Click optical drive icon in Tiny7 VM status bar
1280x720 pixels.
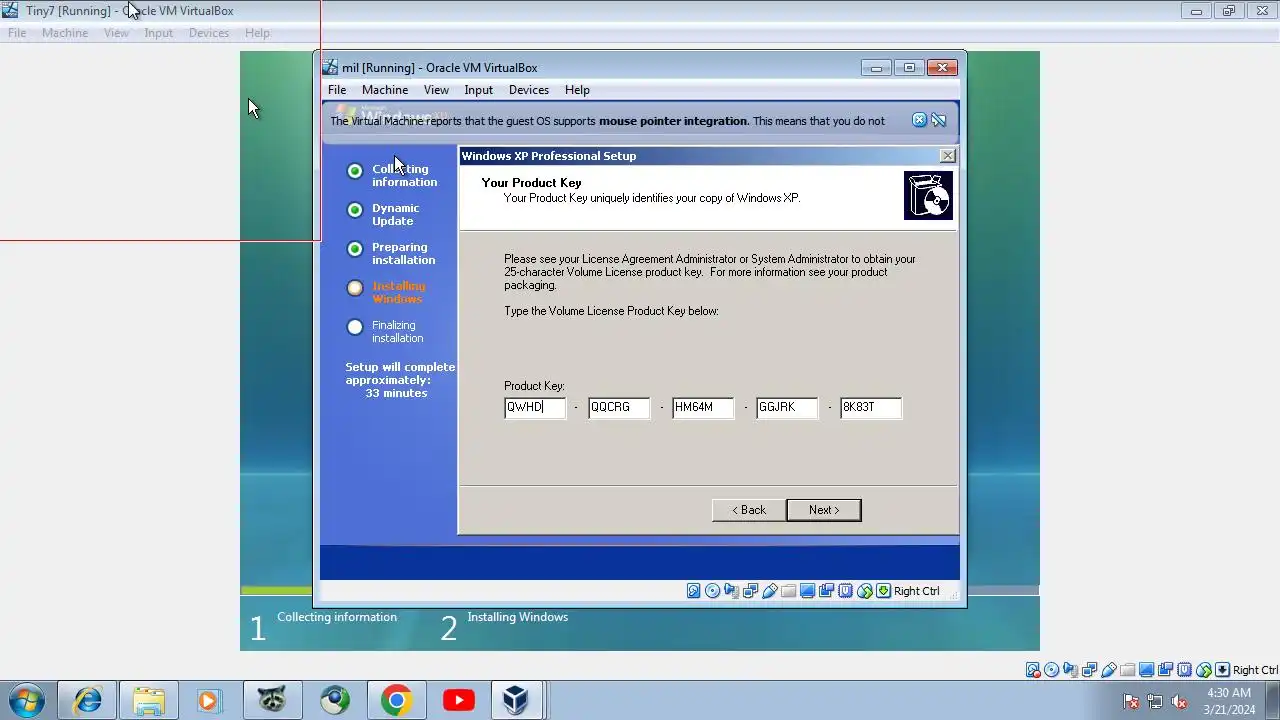tap(1052, 670)
